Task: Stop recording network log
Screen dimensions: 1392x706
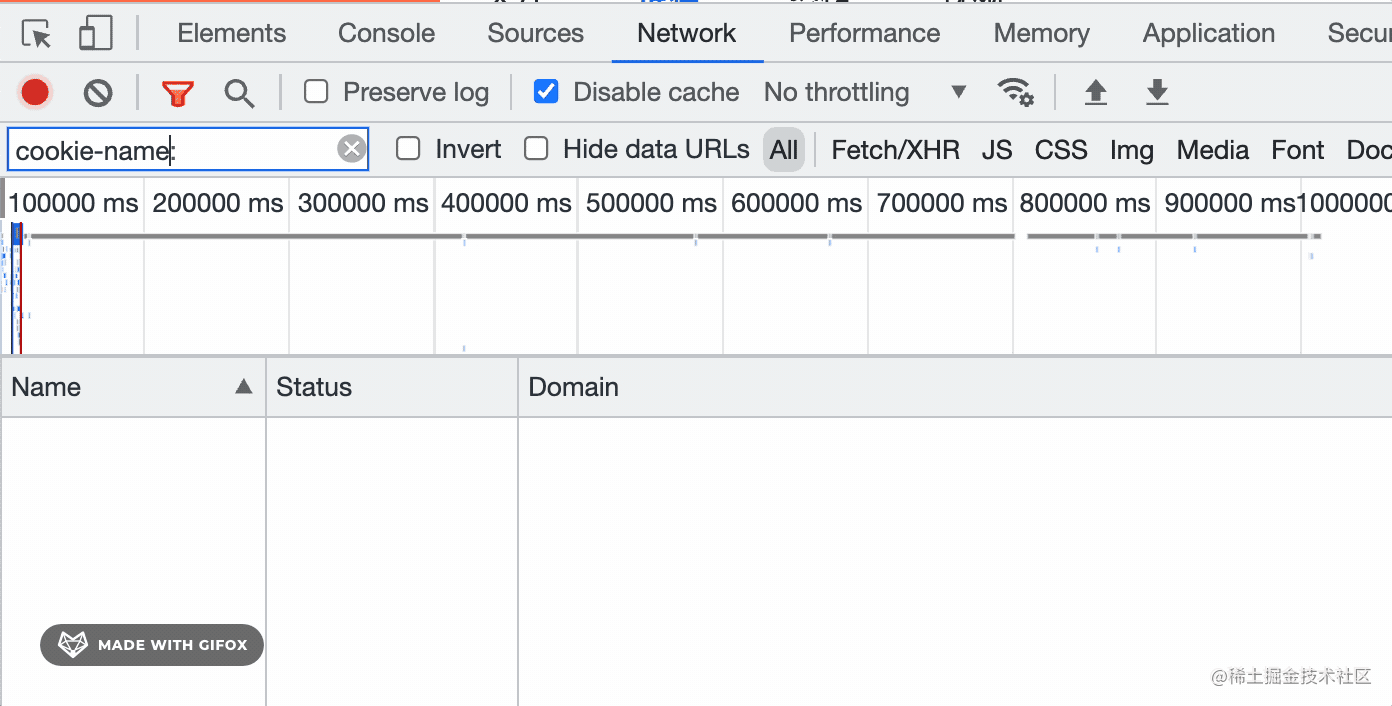Action: (x=35, y=93)
